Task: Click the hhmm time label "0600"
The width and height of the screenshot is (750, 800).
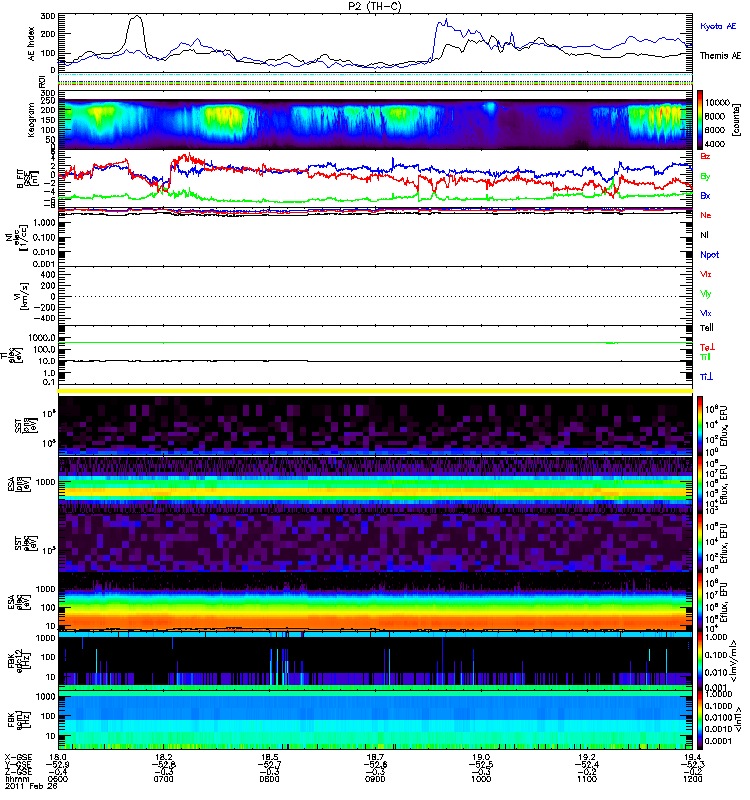Action: point(58,779)
